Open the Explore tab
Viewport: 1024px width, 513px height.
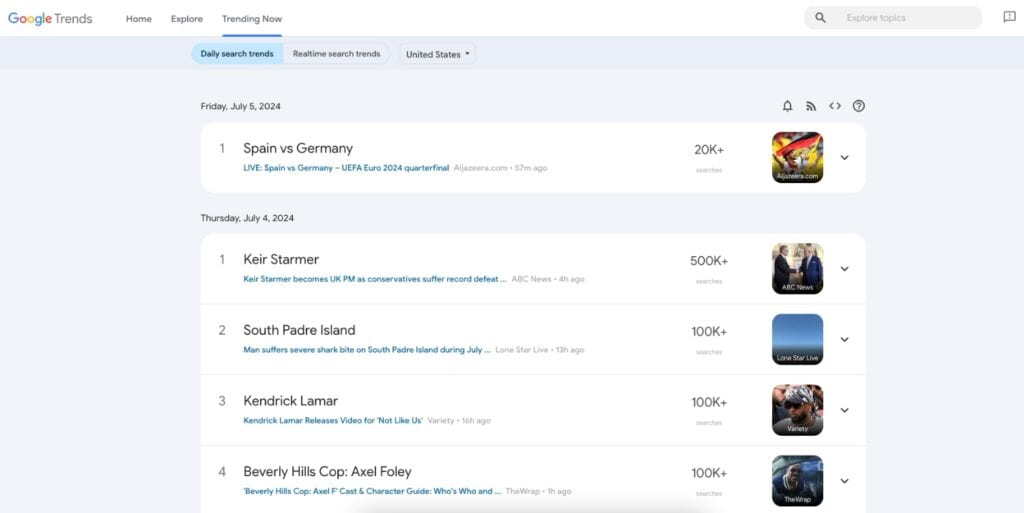(187, 19)
